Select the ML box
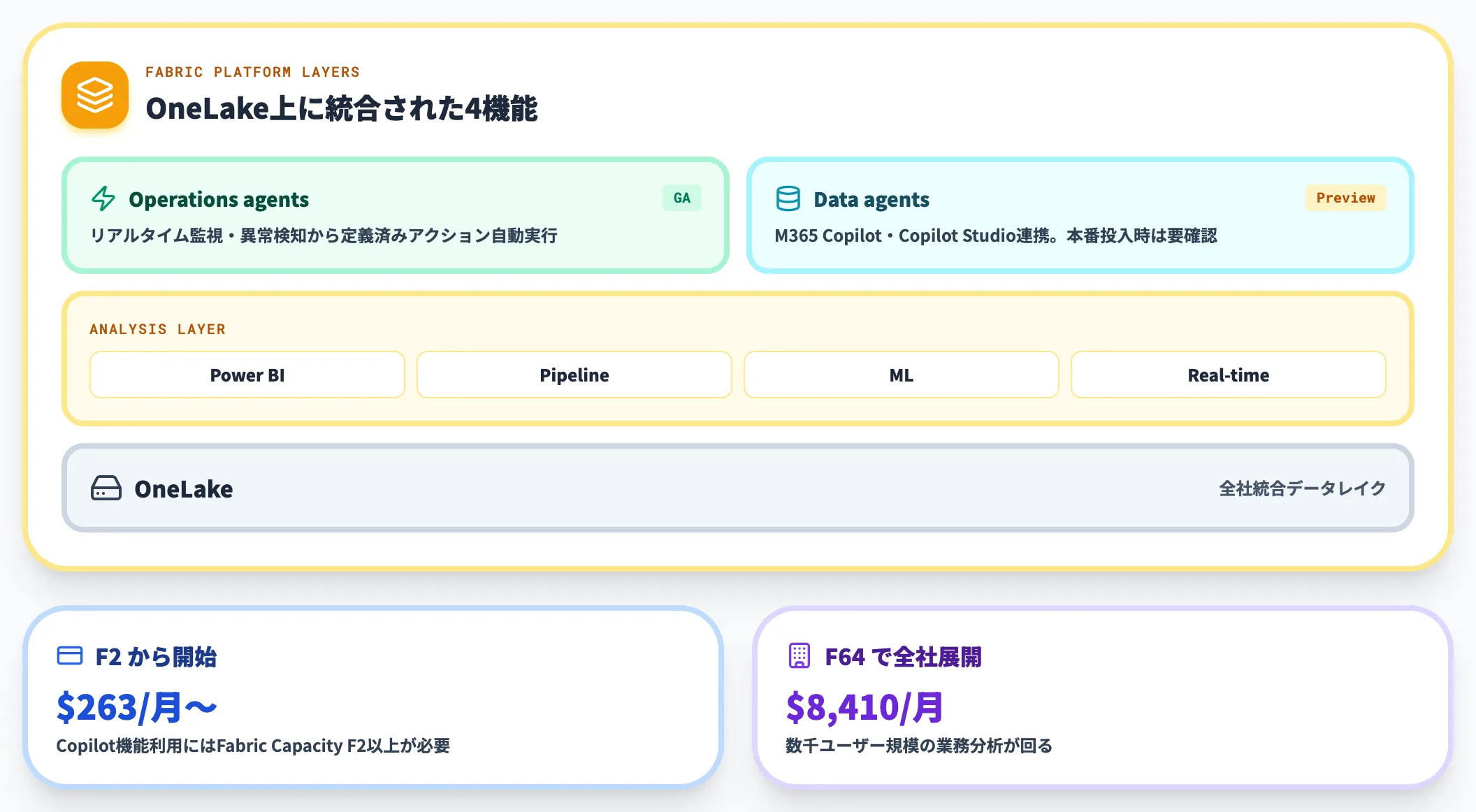This screenshot has width=1476, height=812. [902, 375]
